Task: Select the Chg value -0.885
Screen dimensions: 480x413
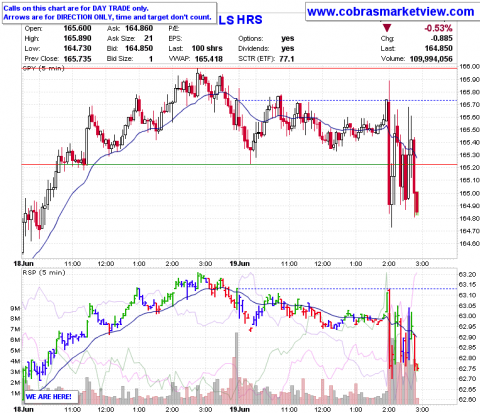Action: (442, 38)
